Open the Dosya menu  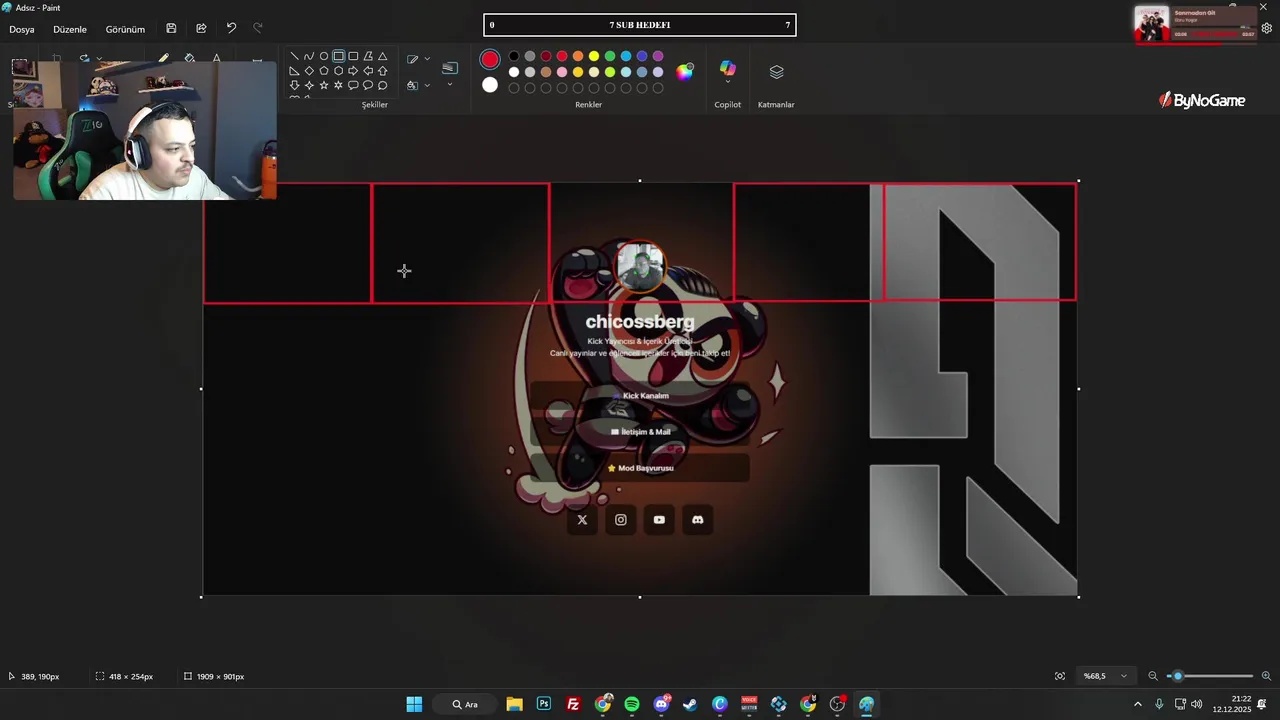pyautogui.click(x=22, y=29)
